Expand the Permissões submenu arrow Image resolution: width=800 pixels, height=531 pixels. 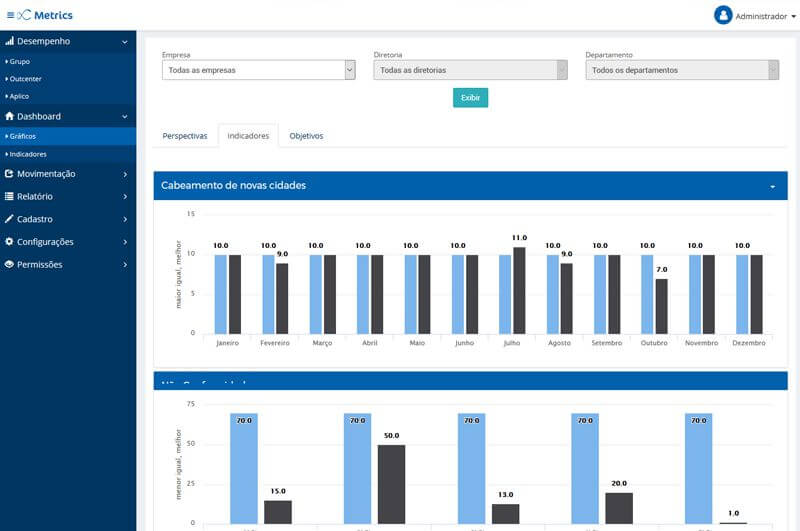click(x=125, y=265)
